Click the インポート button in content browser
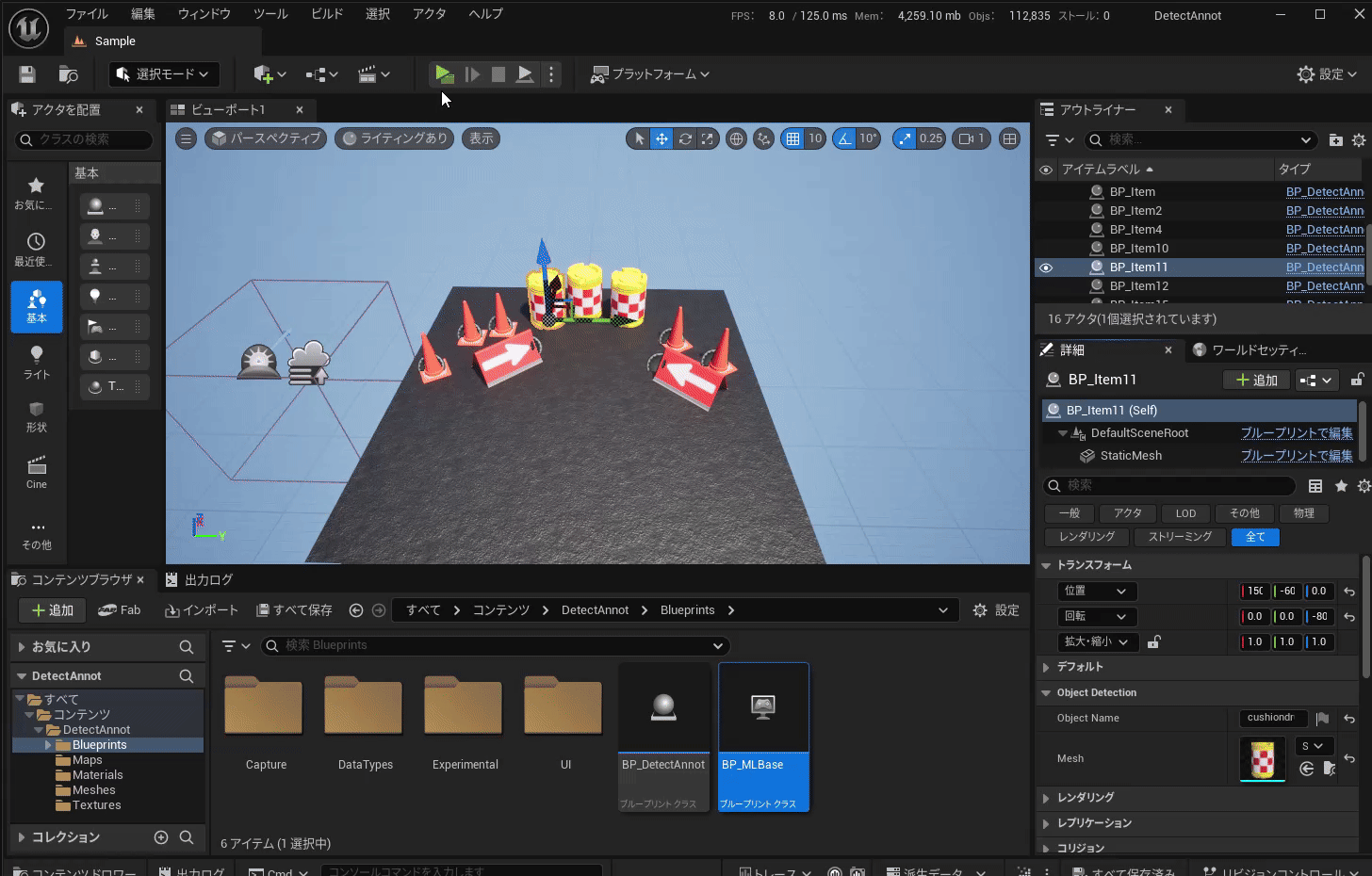This screenshot has height=876, width=1372. 202,610
